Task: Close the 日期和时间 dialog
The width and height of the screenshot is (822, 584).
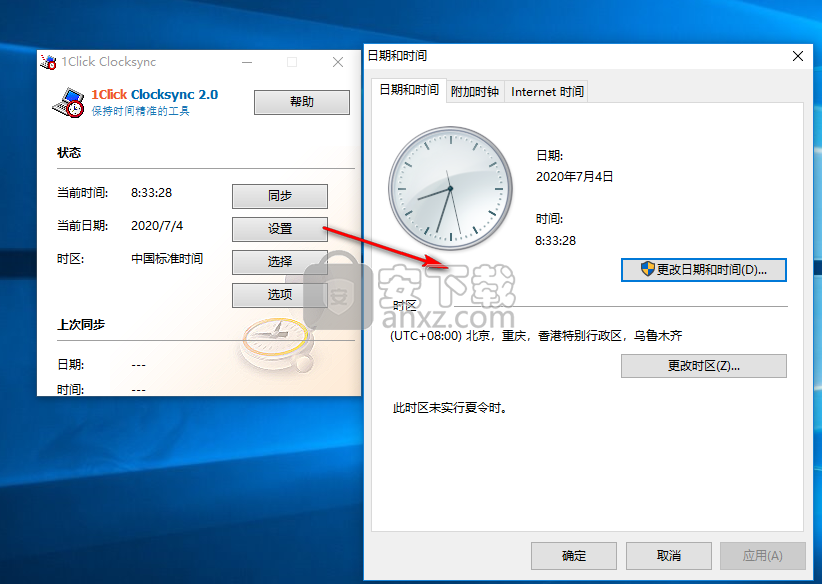Action: pos(798,56)
